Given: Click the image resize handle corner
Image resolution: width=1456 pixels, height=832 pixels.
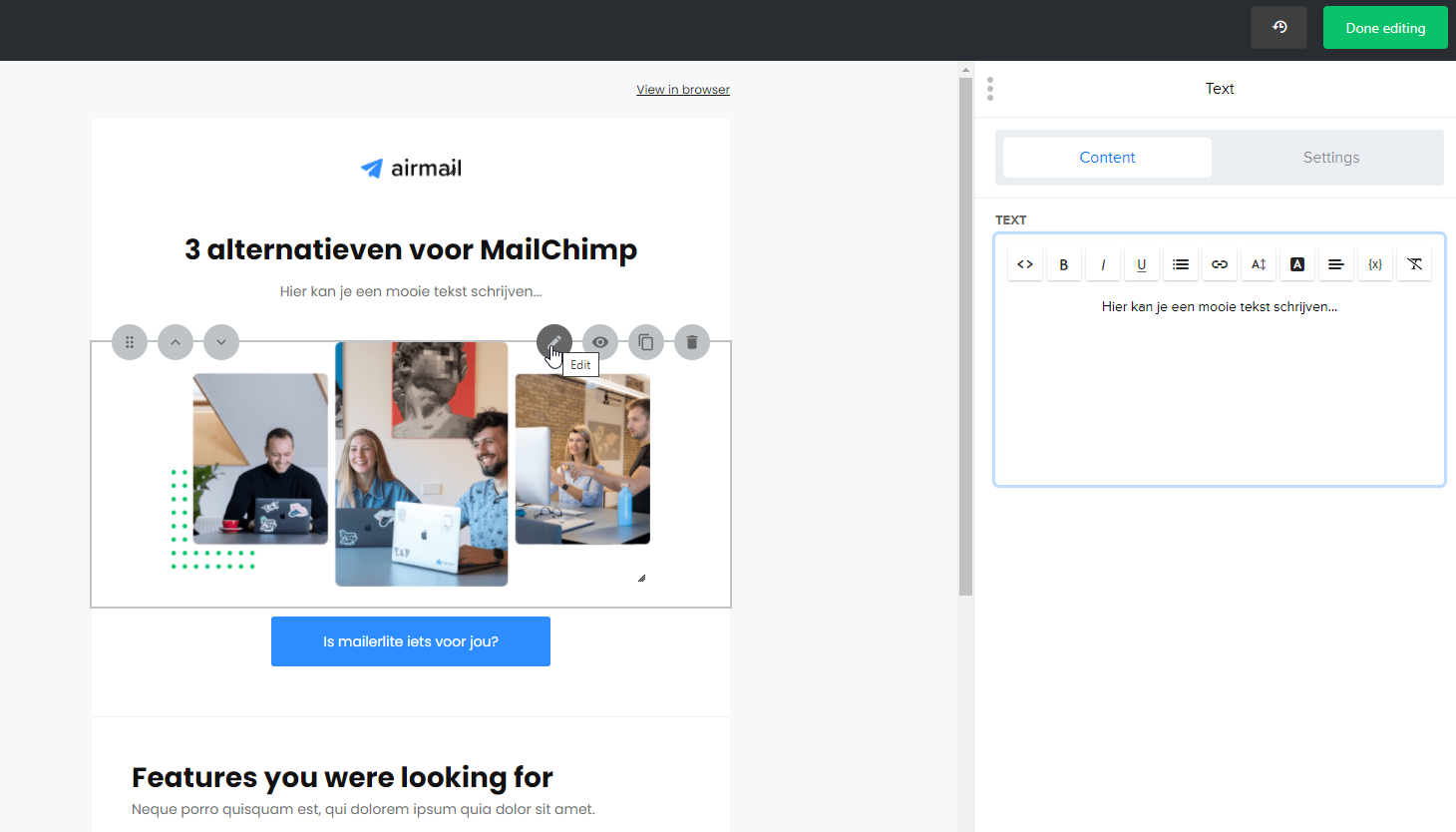Looking at the screenshot, I should [641, 578].
